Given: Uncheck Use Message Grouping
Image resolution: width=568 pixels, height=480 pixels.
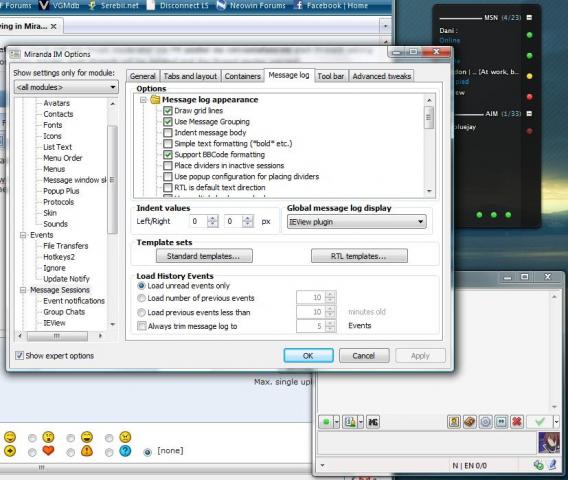Looking at the screenshot, I should 167,122.
